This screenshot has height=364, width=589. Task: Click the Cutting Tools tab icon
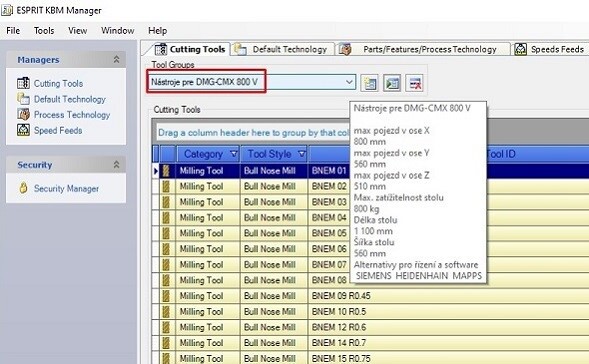pos(161,49)
